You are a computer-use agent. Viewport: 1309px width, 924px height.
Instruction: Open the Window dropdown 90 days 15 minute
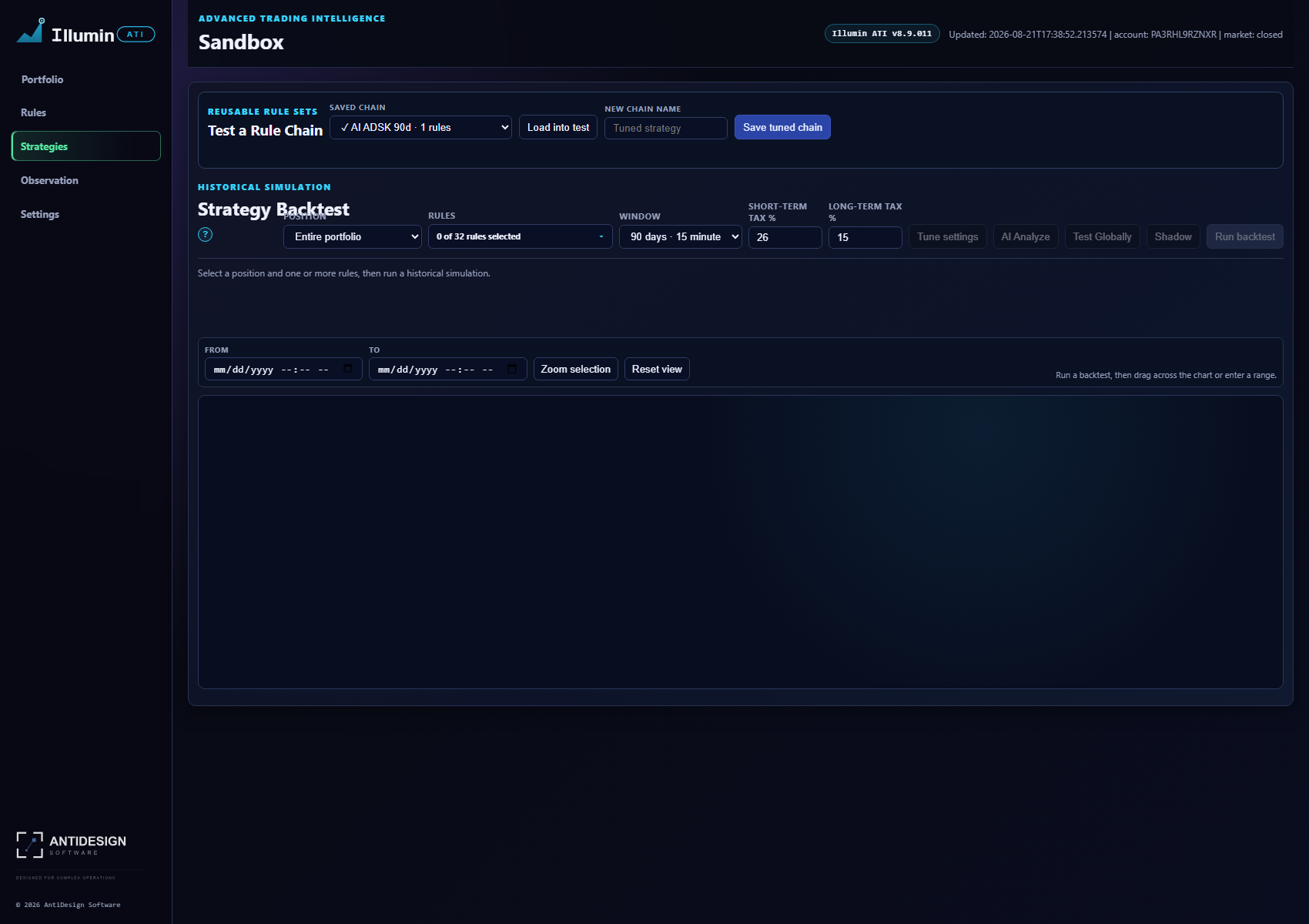681,236
